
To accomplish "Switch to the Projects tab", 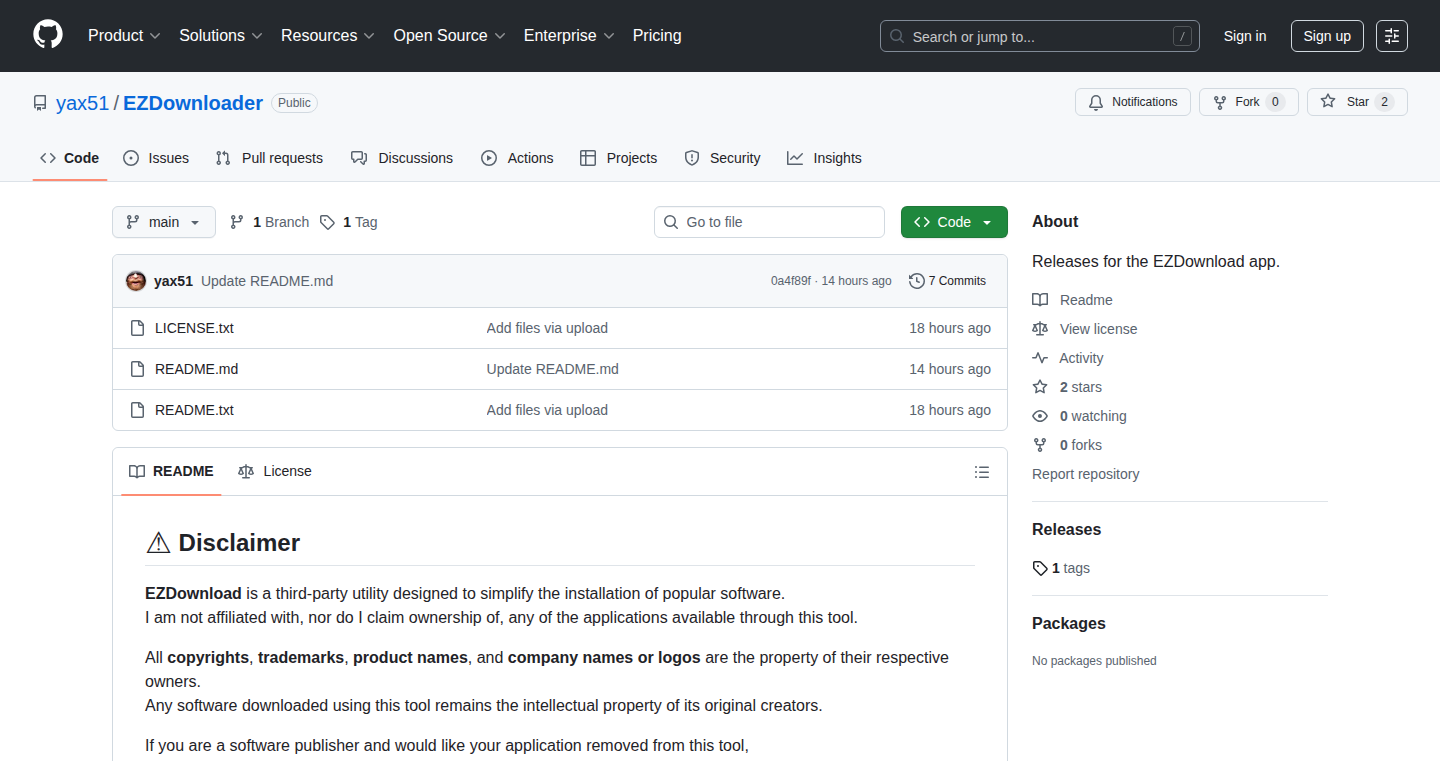I will [619, 158].
